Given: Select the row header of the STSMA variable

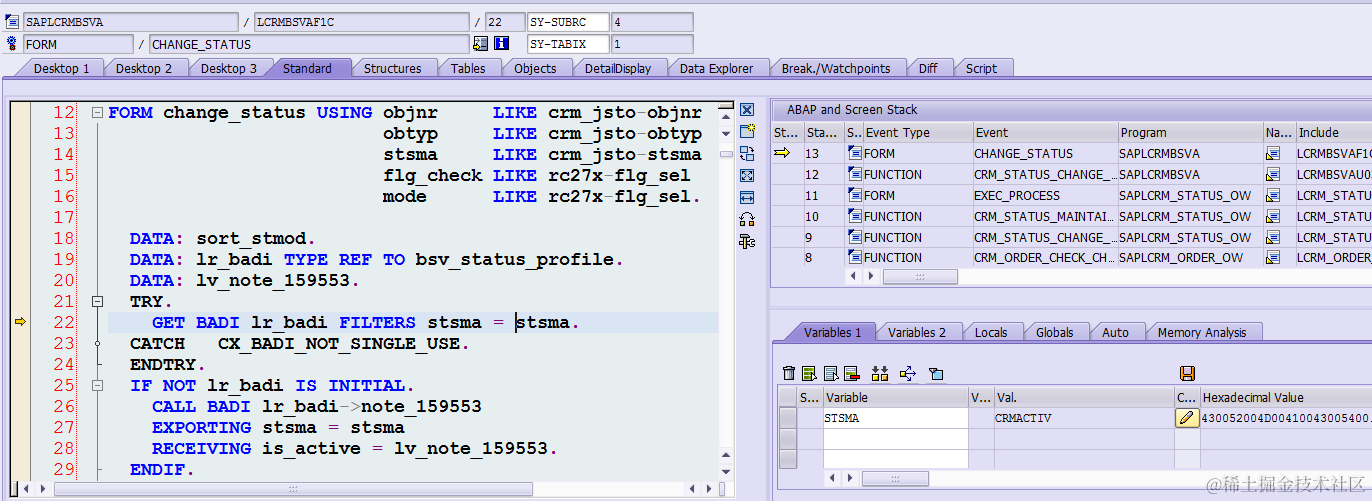Looking at the screenshot, I should point(788,418).
